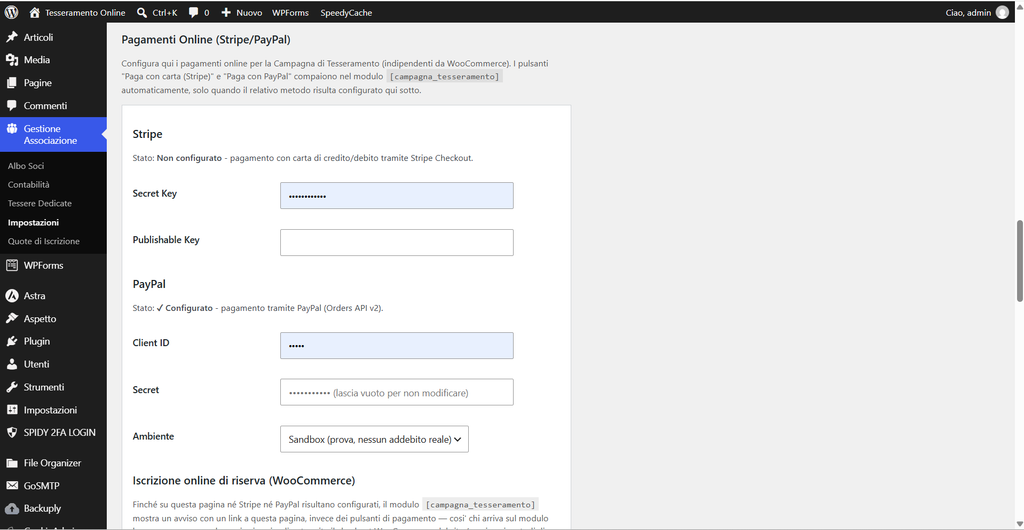The width and height of the screenshot is (1024, 530).
Task: Click the Articoli pin icon
Action: 12,37
